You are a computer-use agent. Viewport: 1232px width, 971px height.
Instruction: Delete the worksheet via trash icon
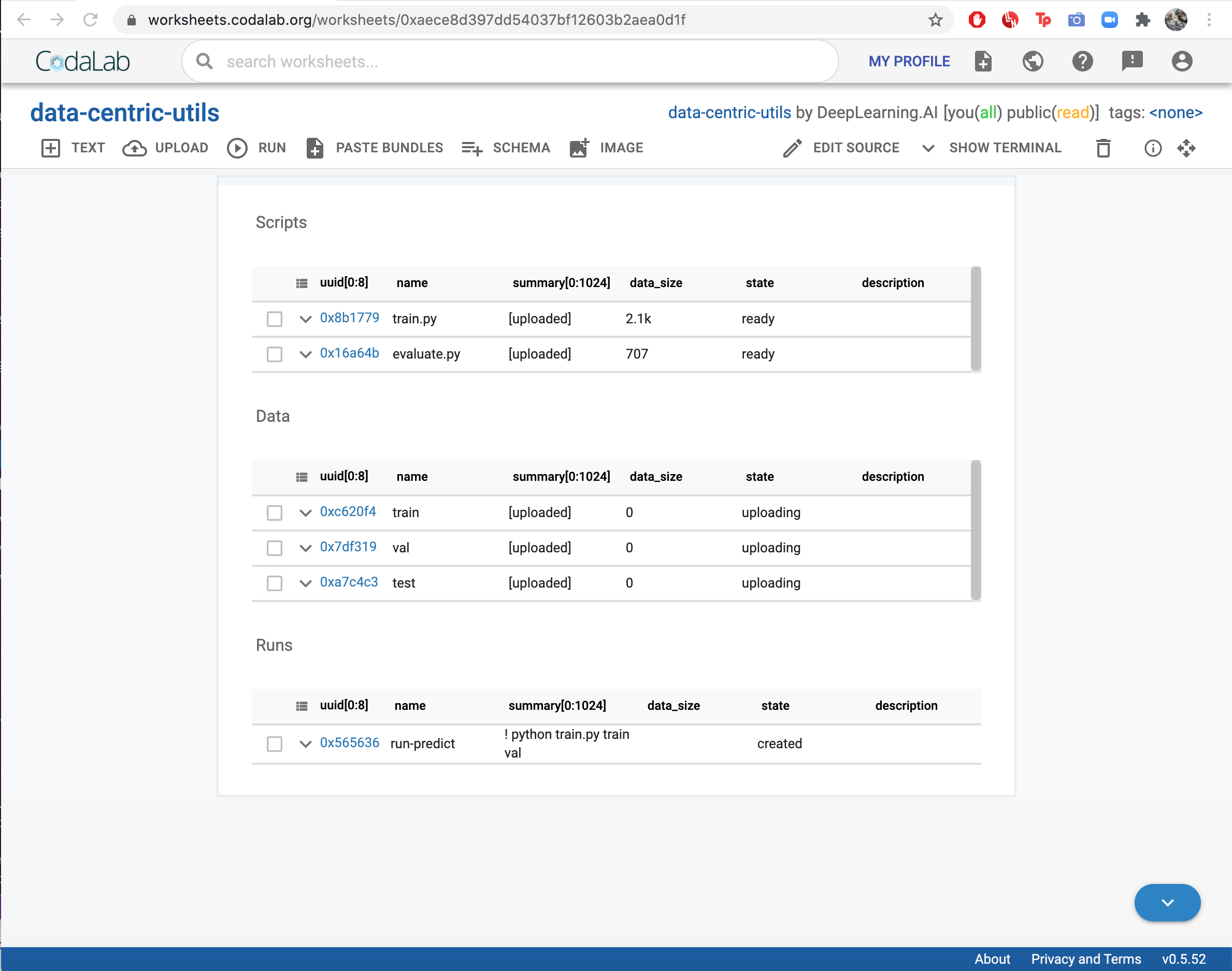coord(1103,148)
